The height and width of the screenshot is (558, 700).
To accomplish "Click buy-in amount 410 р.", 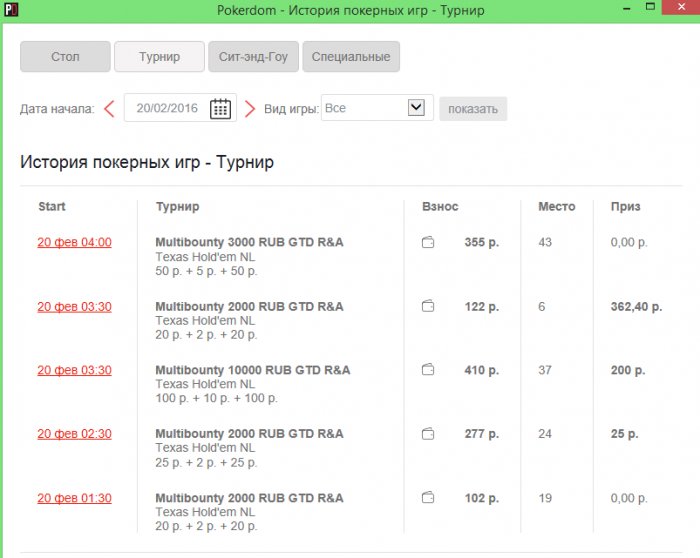I will point(482,370).
